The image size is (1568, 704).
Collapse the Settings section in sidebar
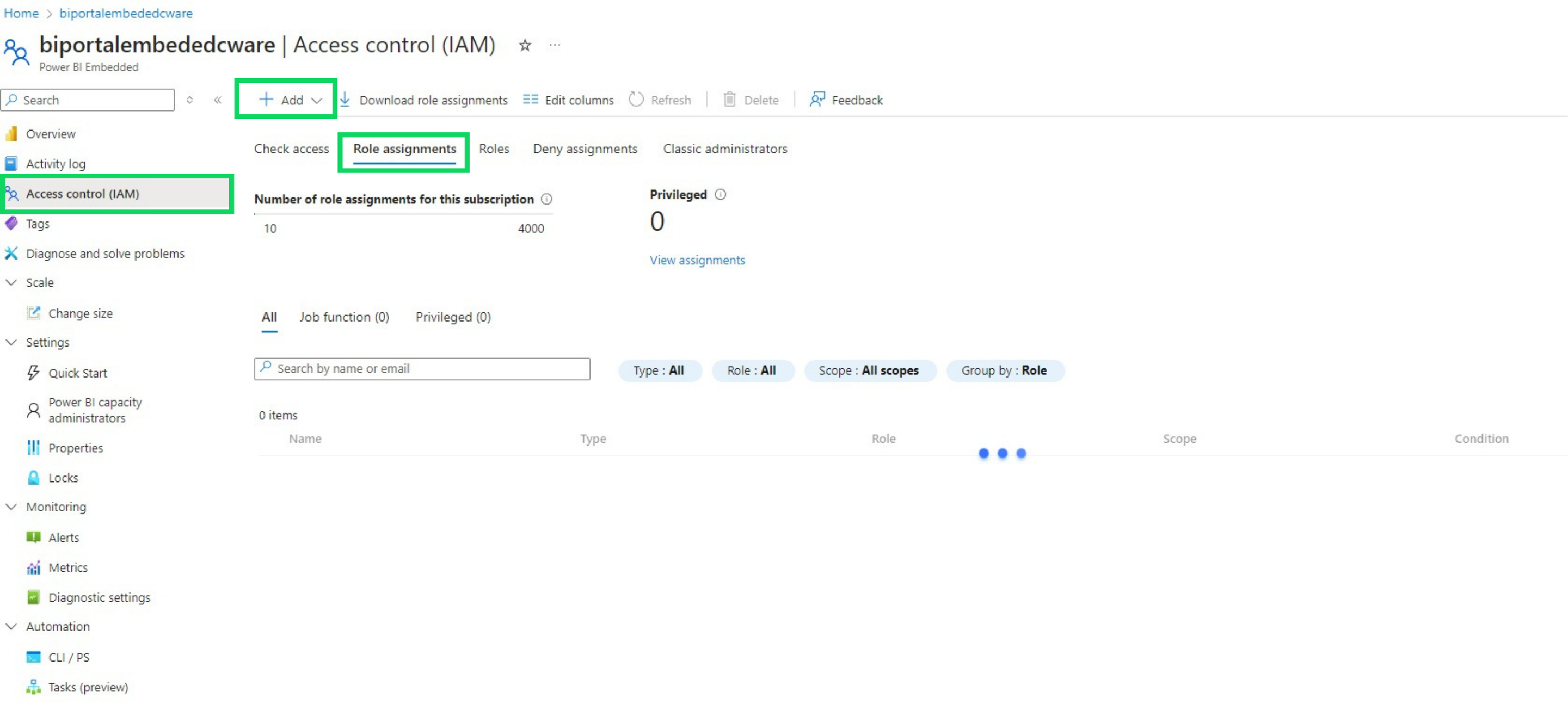(11, 343)
